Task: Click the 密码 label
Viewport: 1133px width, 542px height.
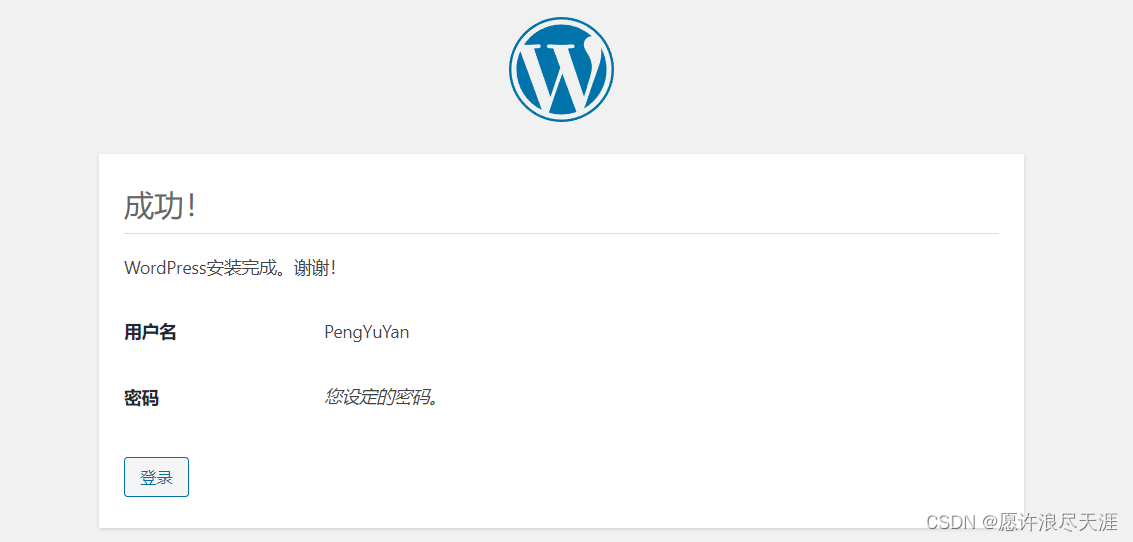Action: (142, 397)
